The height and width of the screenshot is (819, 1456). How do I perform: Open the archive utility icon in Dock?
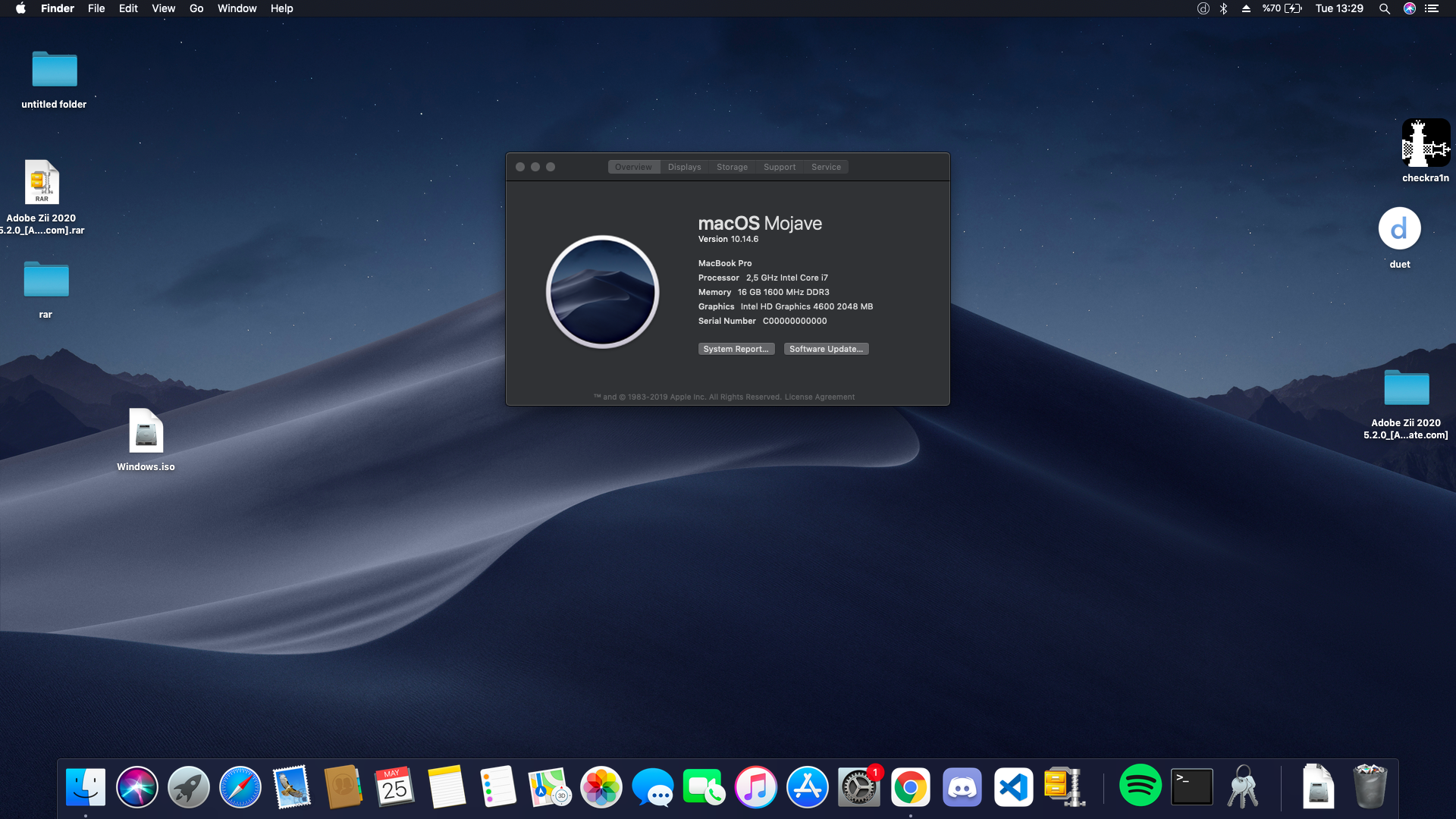click(x=1065, y=787)
